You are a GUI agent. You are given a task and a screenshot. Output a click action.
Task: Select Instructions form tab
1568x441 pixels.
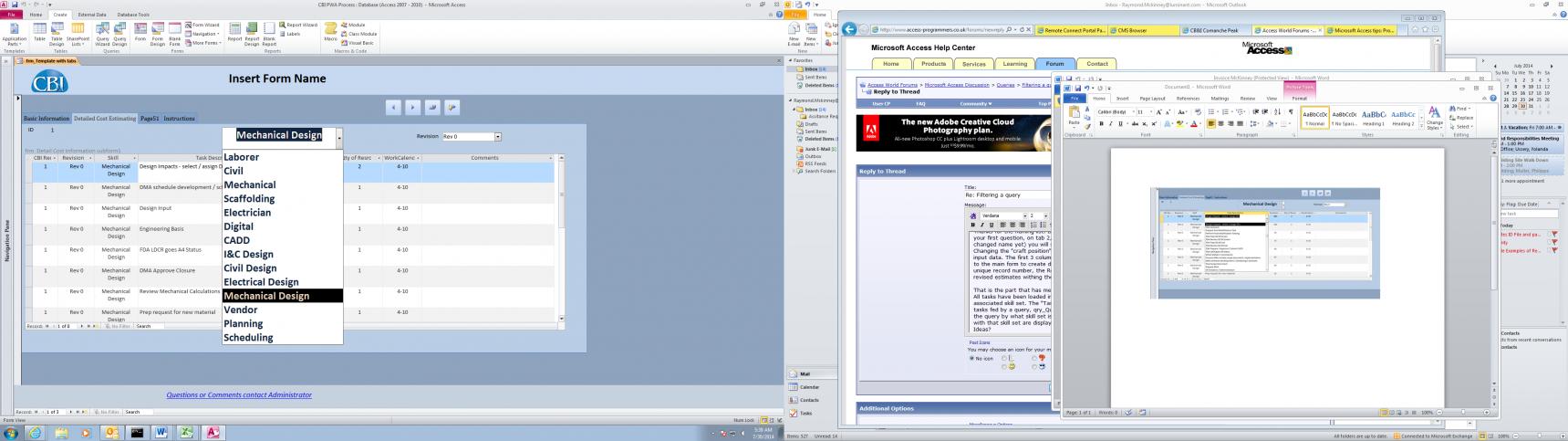tap(179, 118)
